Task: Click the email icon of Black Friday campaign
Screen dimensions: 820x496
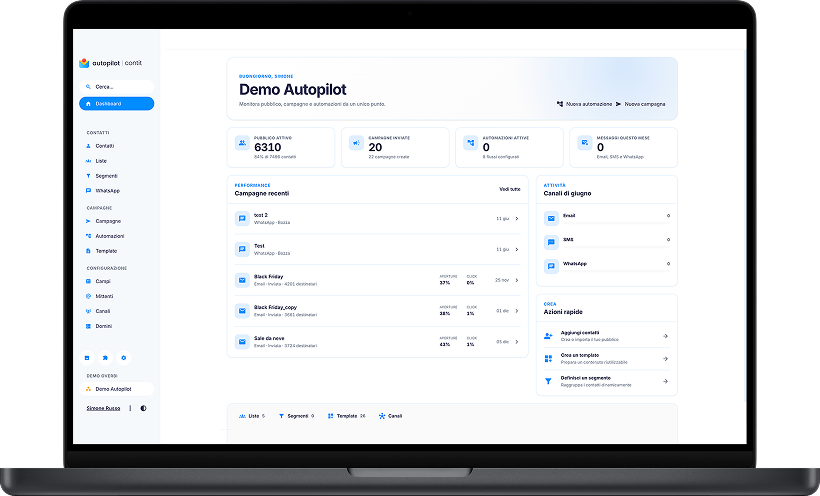Action: coord(242,280)
